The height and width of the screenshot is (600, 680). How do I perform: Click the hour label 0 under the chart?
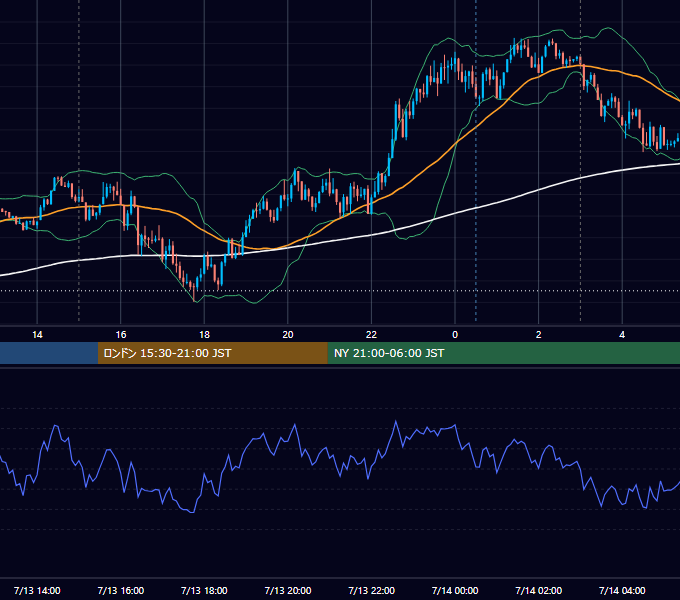point(455,335)
